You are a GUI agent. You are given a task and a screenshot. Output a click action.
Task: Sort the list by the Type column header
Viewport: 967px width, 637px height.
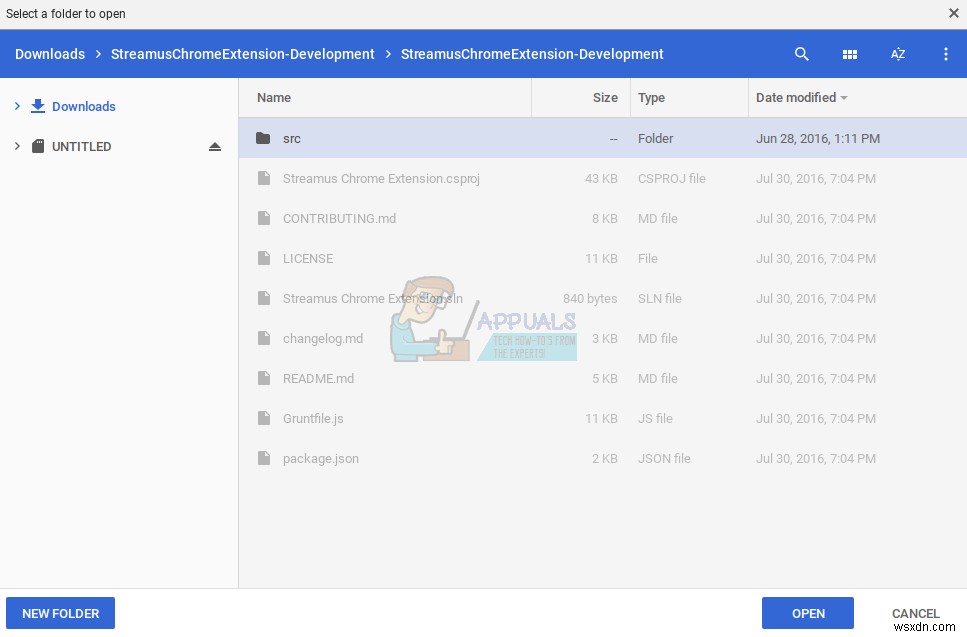651,97
